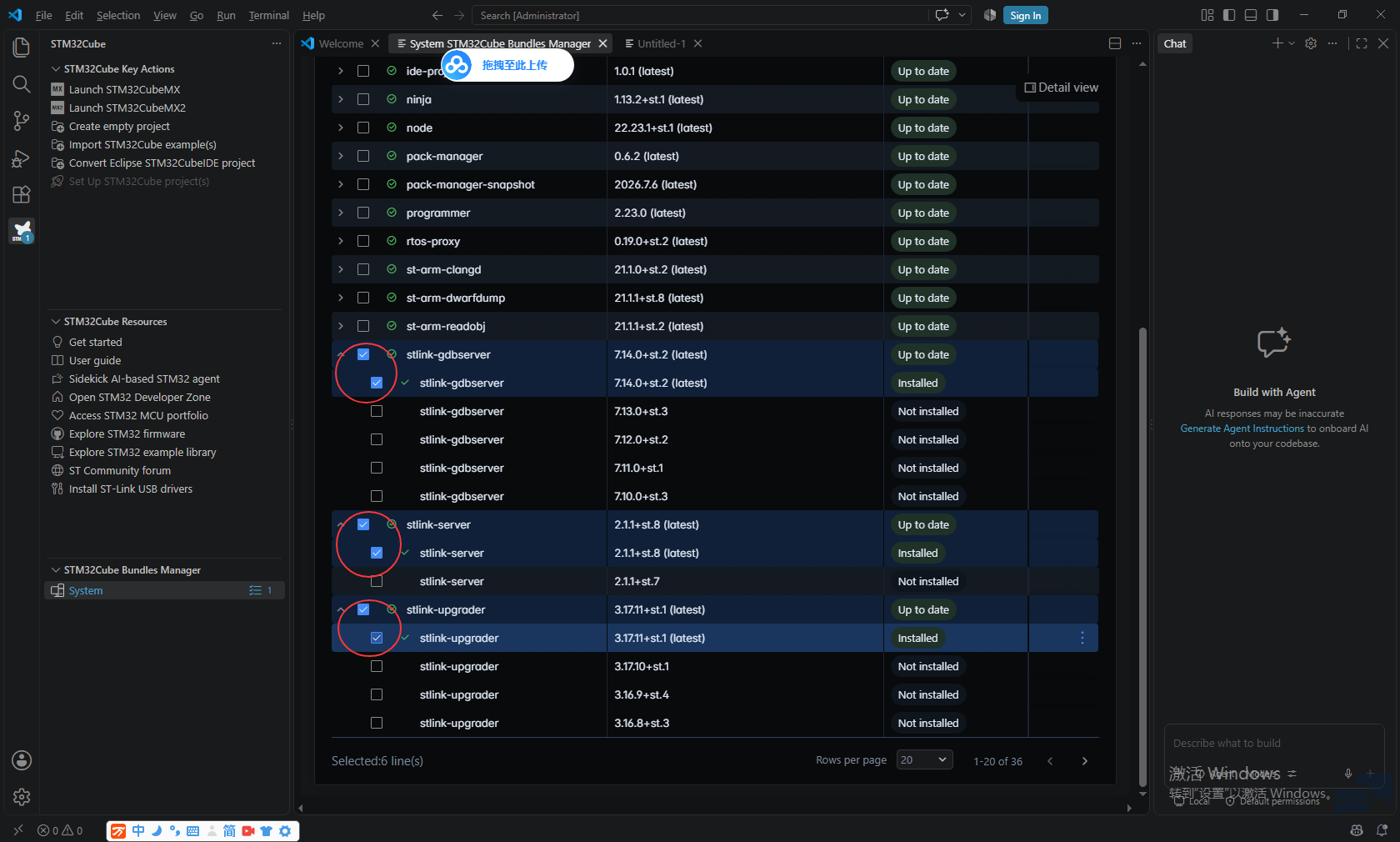The width and height of the screenshot is (1400, 842).
Task: Select the STM32Cube activity bar icon
Action: (22, 231)
